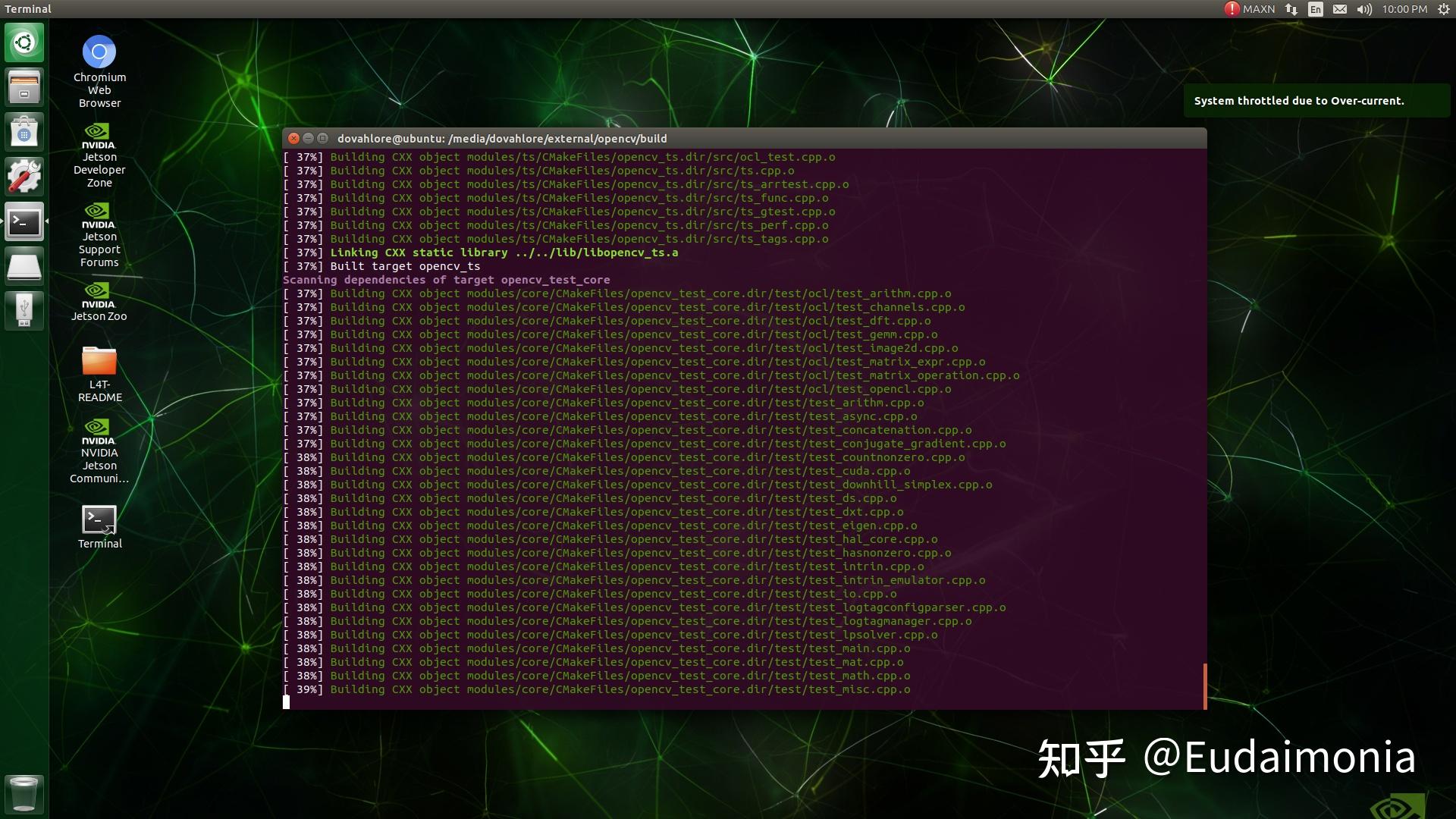Open session power gear menu
Screen dimensions: 1456x819
click(1444, 9)
